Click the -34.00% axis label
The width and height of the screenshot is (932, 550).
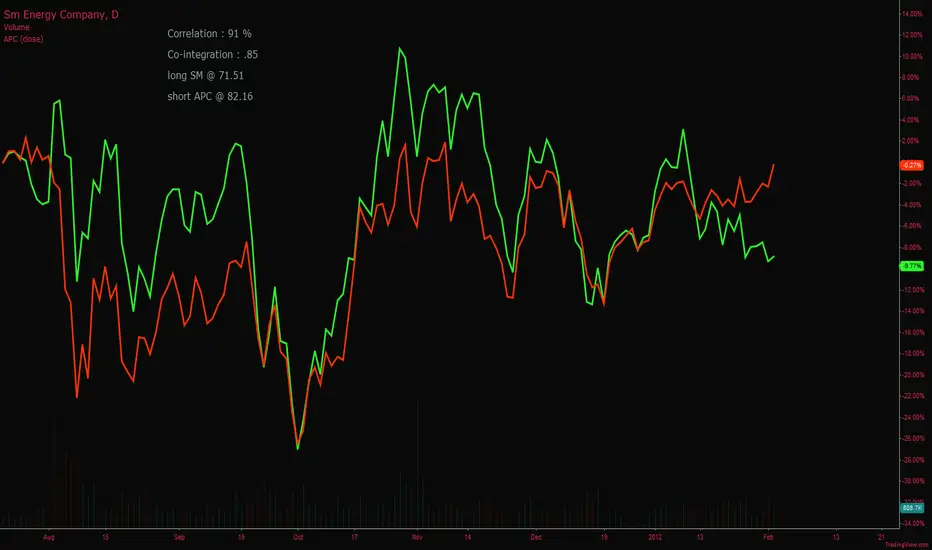pos(912,524)
